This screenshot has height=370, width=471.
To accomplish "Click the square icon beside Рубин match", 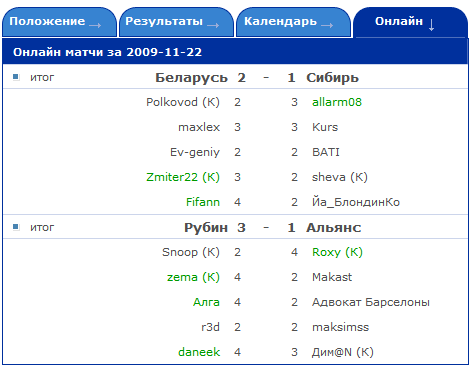I will [x=16, y=227].
